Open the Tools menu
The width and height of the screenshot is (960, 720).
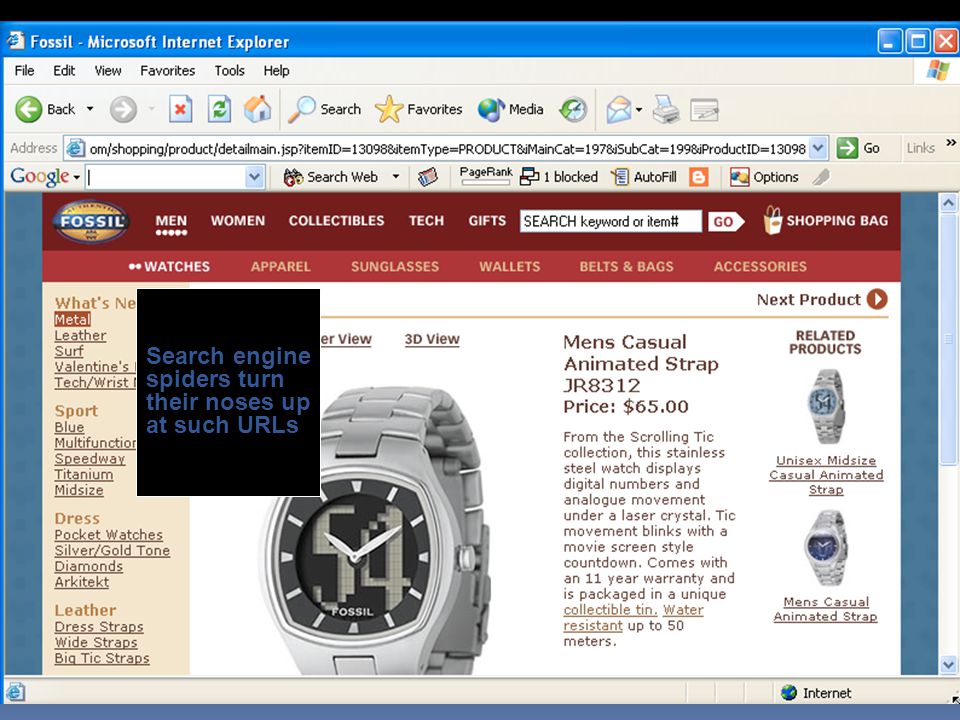pyautogui.click(x=230, y=70)
